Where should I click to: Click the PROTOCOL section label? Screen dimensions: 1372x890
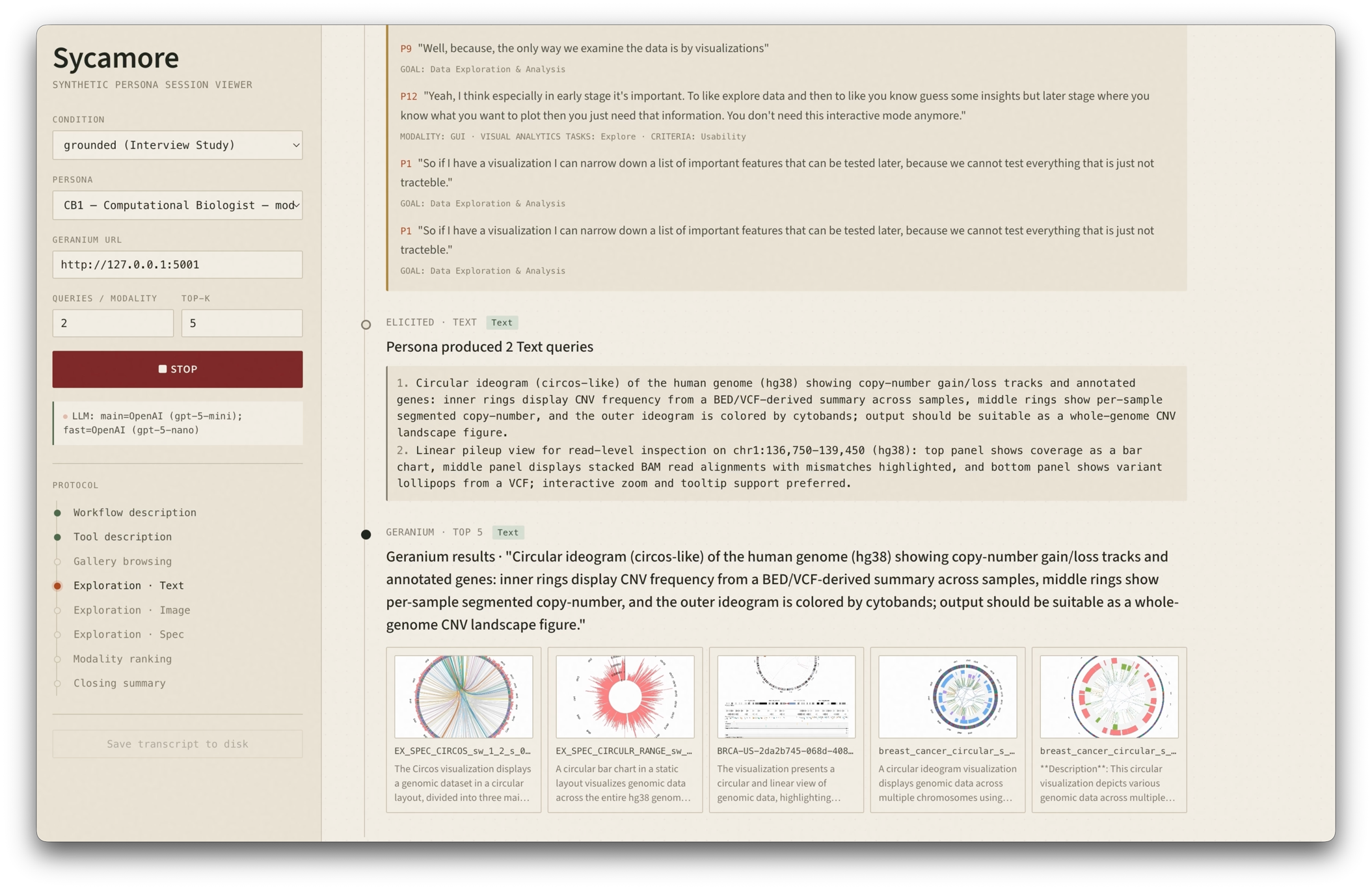(x=75, y=485)
